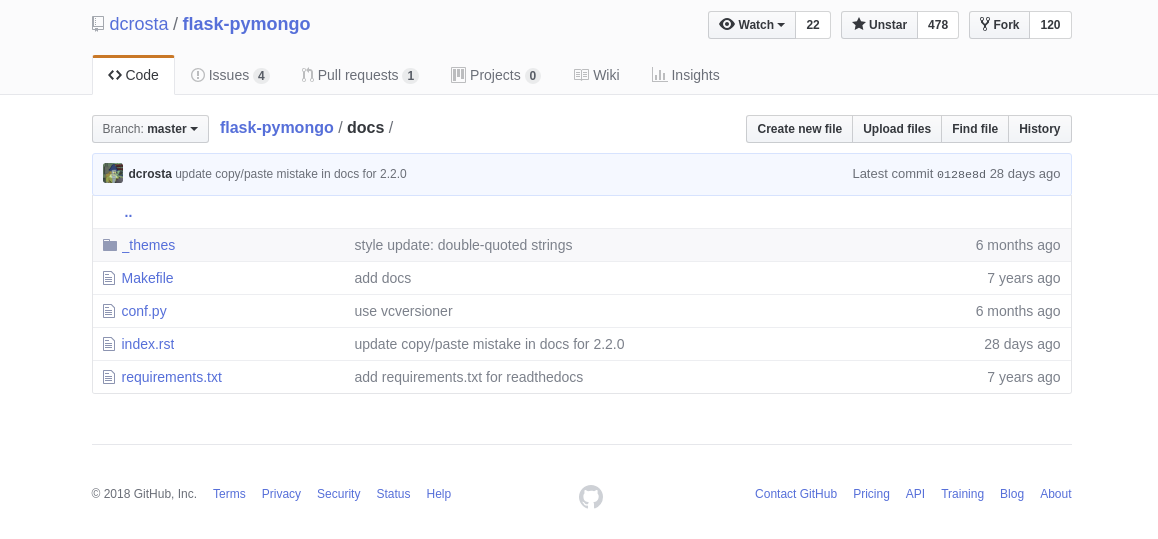Open Terms footer link
This screenshot has width=1158, height=539.
pyautogui.click(x=229, y=494)
